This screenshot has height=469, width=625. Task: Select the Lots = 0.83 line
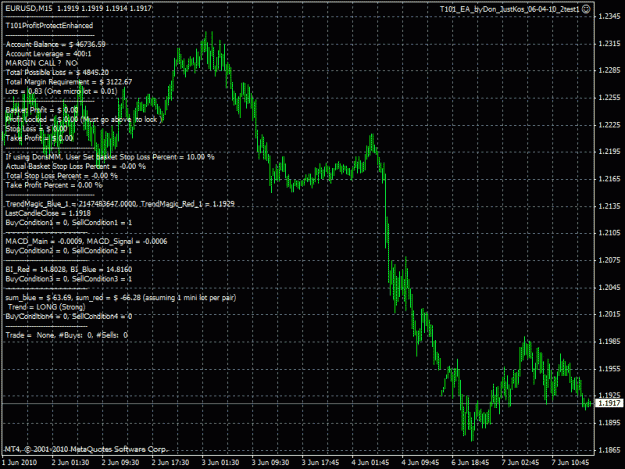(61, 91)
